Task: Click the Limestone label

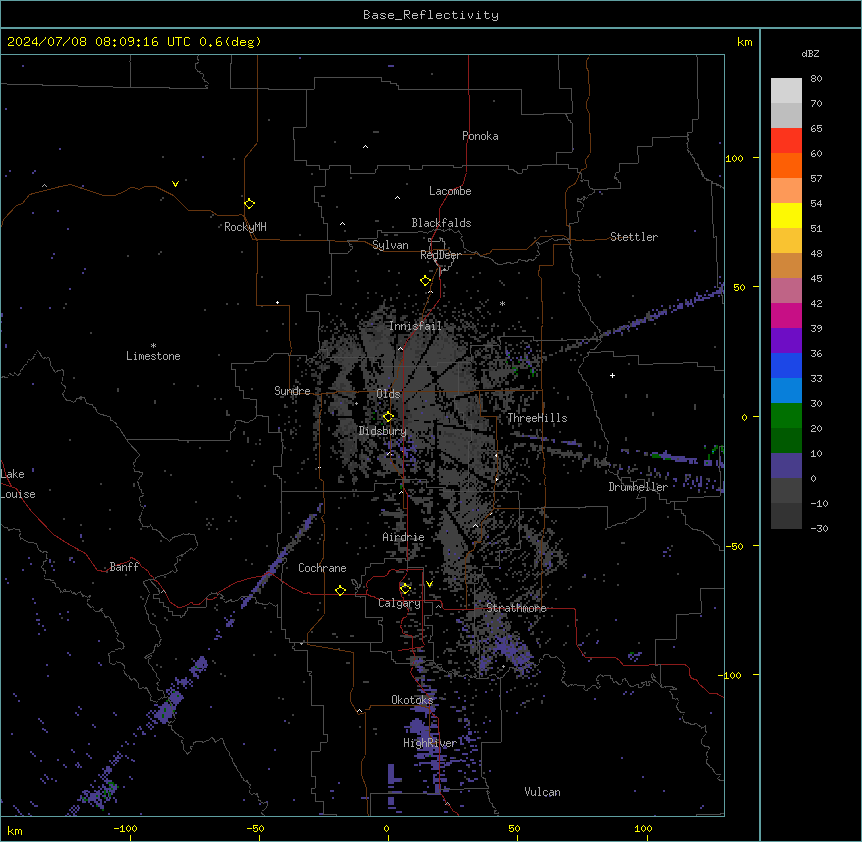Action: [x=153, y=356]
